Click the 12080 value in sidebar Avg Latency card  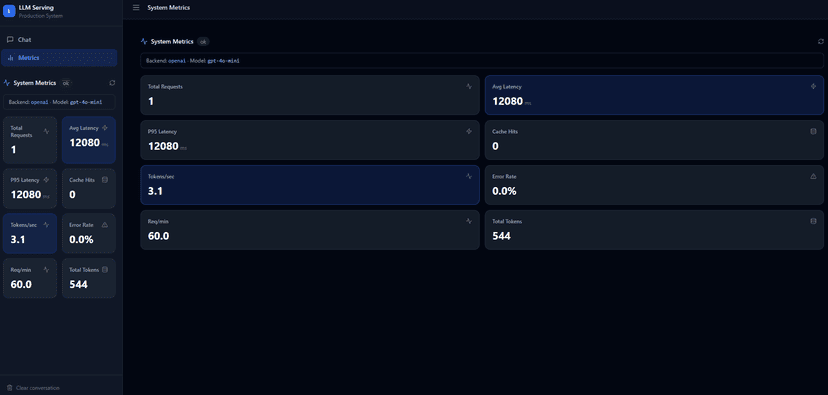[x=84, y=143]
